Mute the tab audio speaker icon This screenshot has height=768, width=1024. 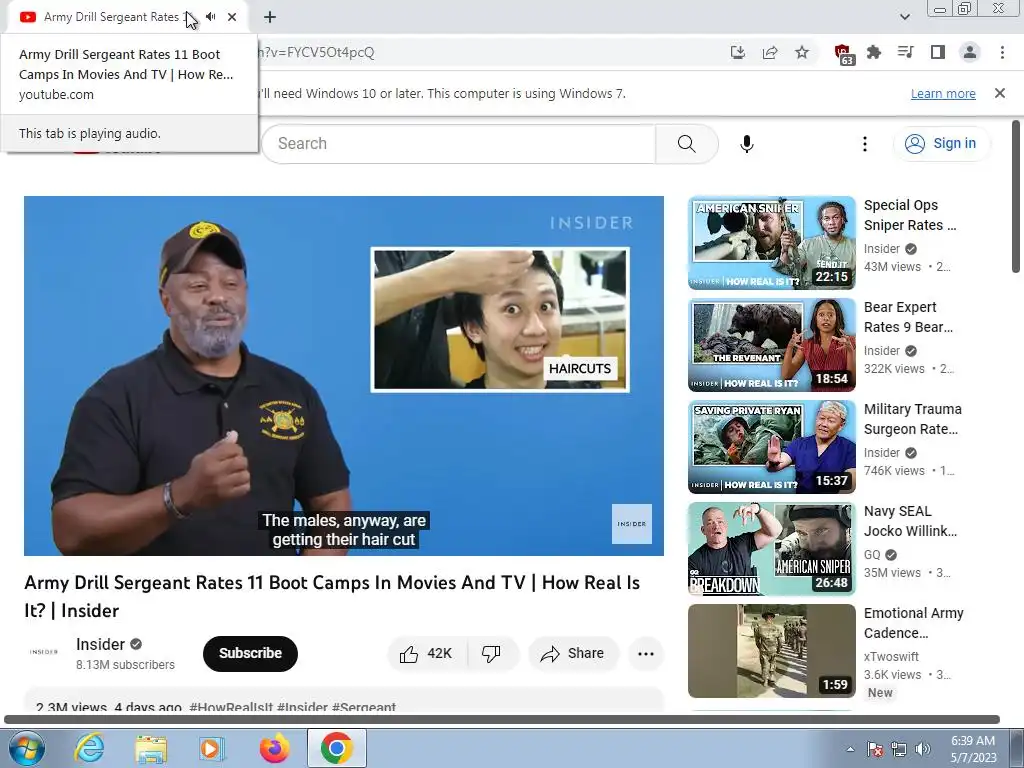210,17
